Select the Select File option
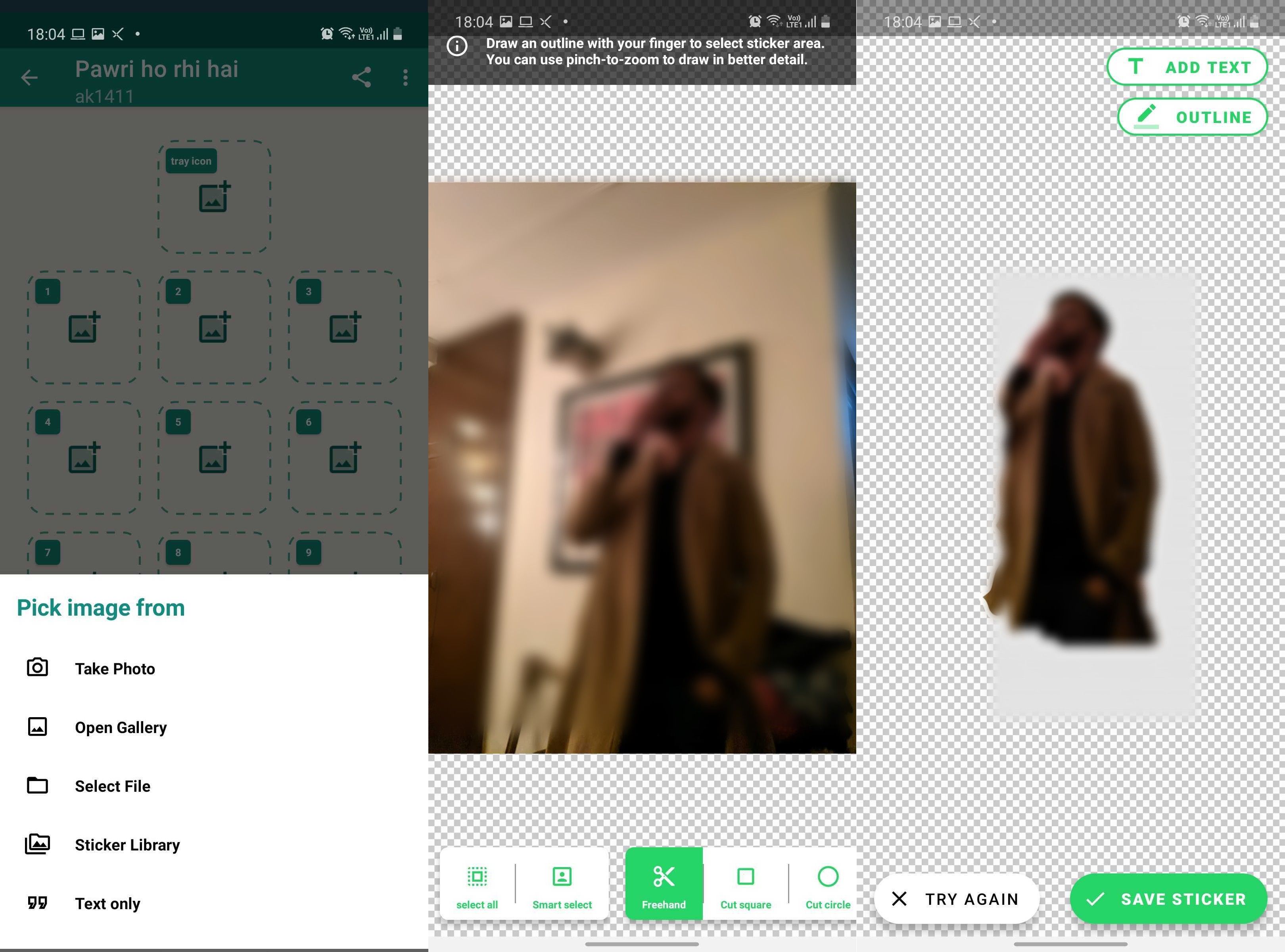The image size is (1285, 952). coord(113,785)
